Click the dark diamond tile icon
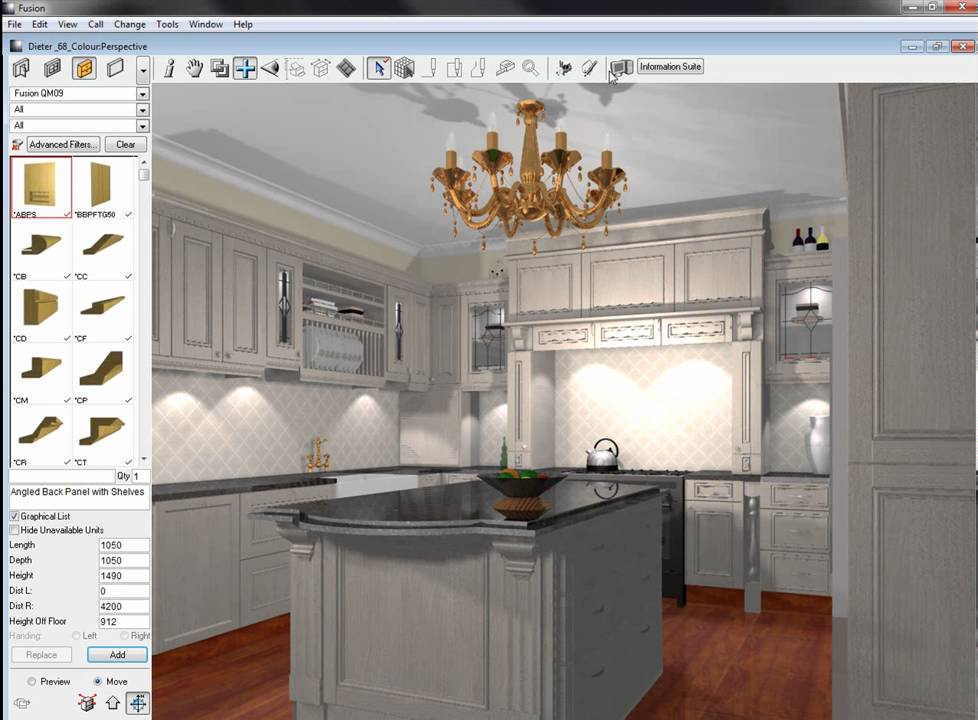978x720 pixels. pos(346,68)
